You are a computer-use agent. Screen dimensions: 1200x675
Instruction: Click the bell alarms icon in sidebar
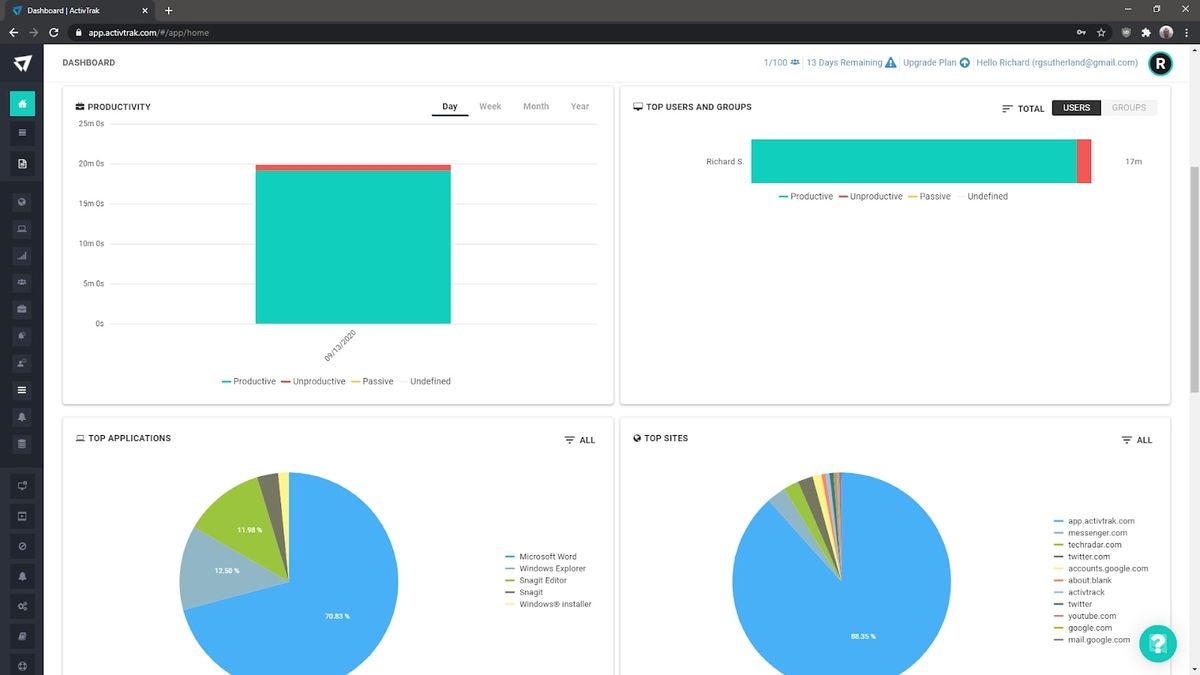[22, 416]
